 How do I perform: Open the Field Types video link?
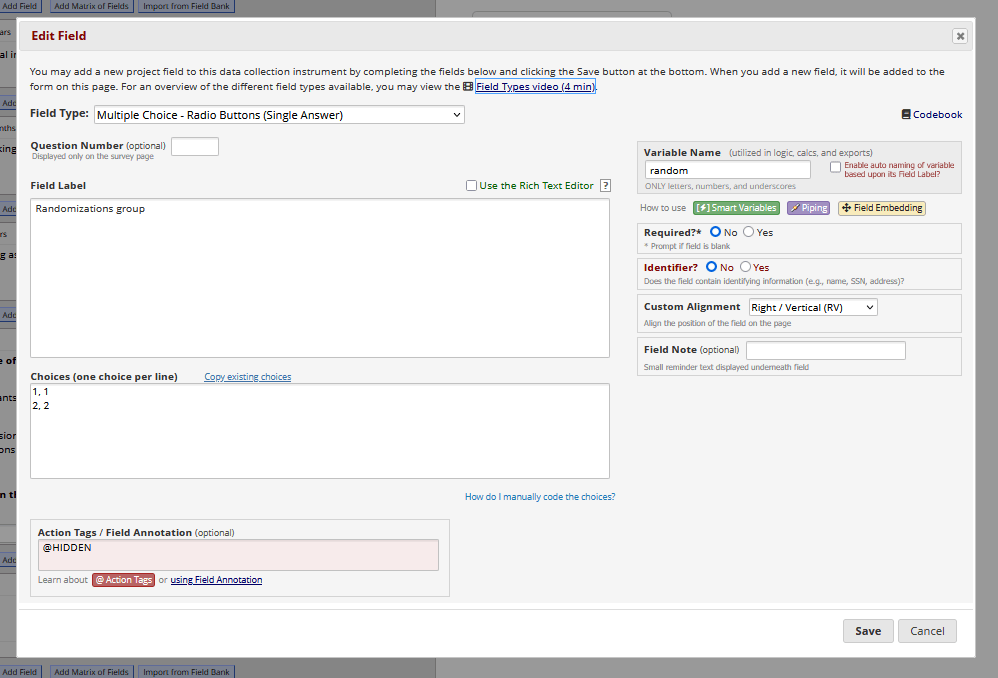pos(534,87)
